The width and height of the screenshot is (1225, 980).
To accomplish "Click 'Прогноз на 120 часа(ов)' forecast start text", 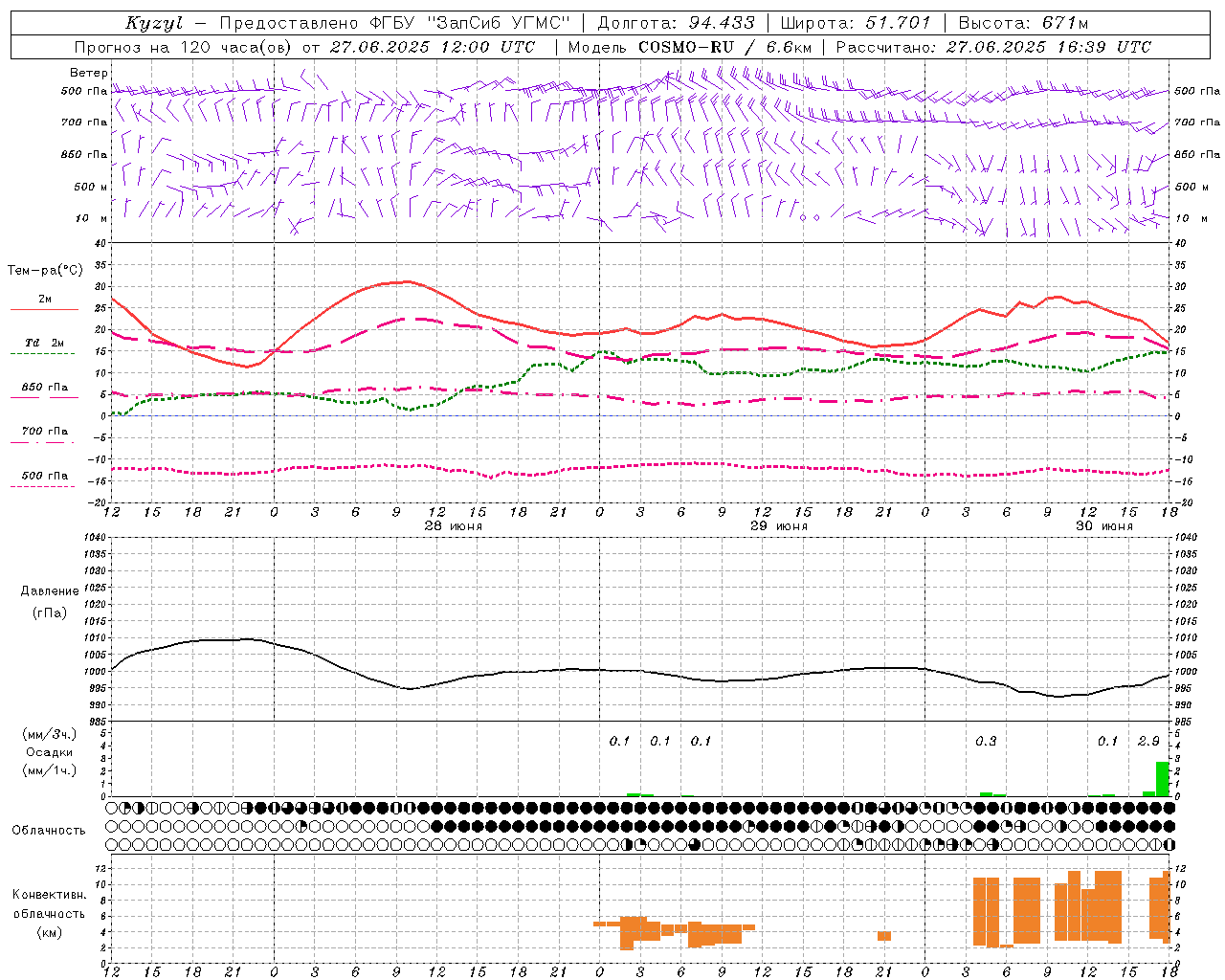I will tap(184, 47).
